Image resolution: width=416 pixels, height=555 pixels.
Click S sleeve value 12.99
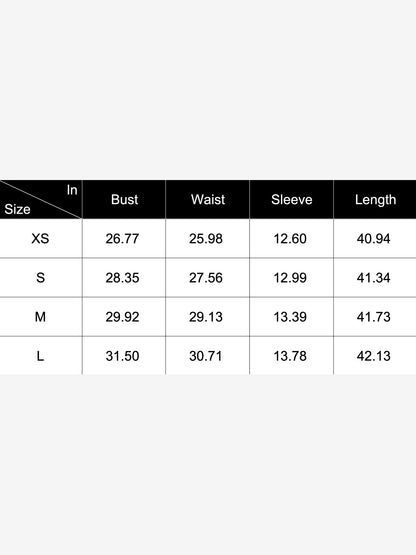click(x=290, y=278)
